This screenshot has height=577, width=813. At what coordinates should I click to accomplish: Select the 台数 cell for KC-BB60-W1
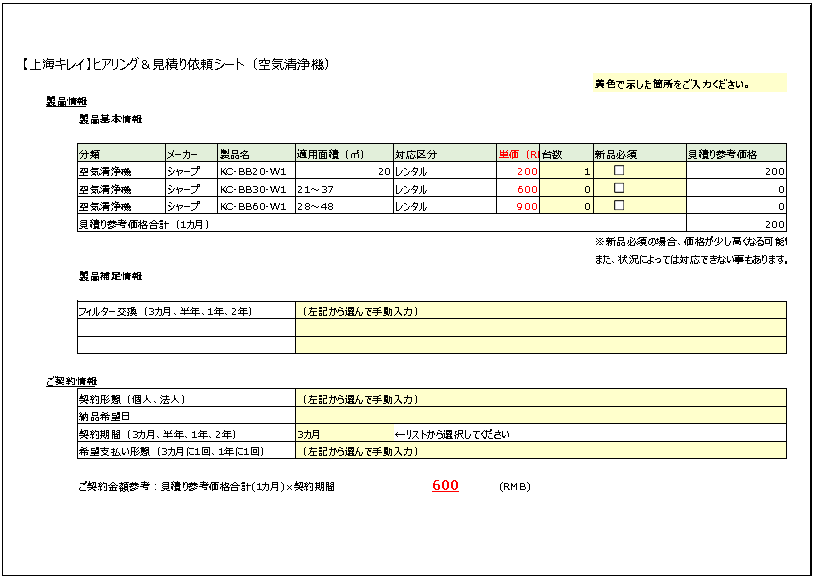pyautogui.click(x=565, y=206)
